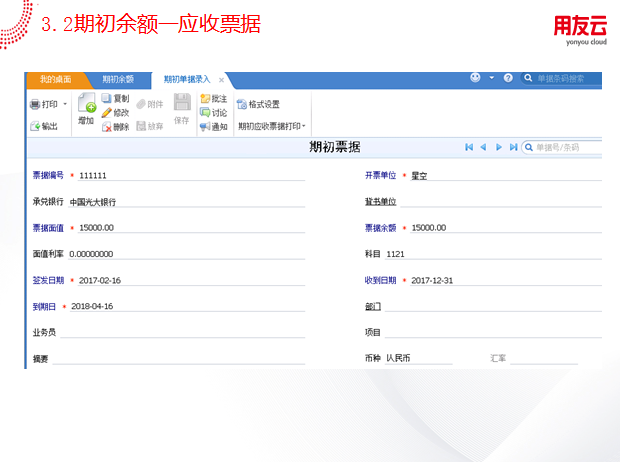Go to the previous record
The height and width of the screenshot is (462, 620).
pos(483,147)
